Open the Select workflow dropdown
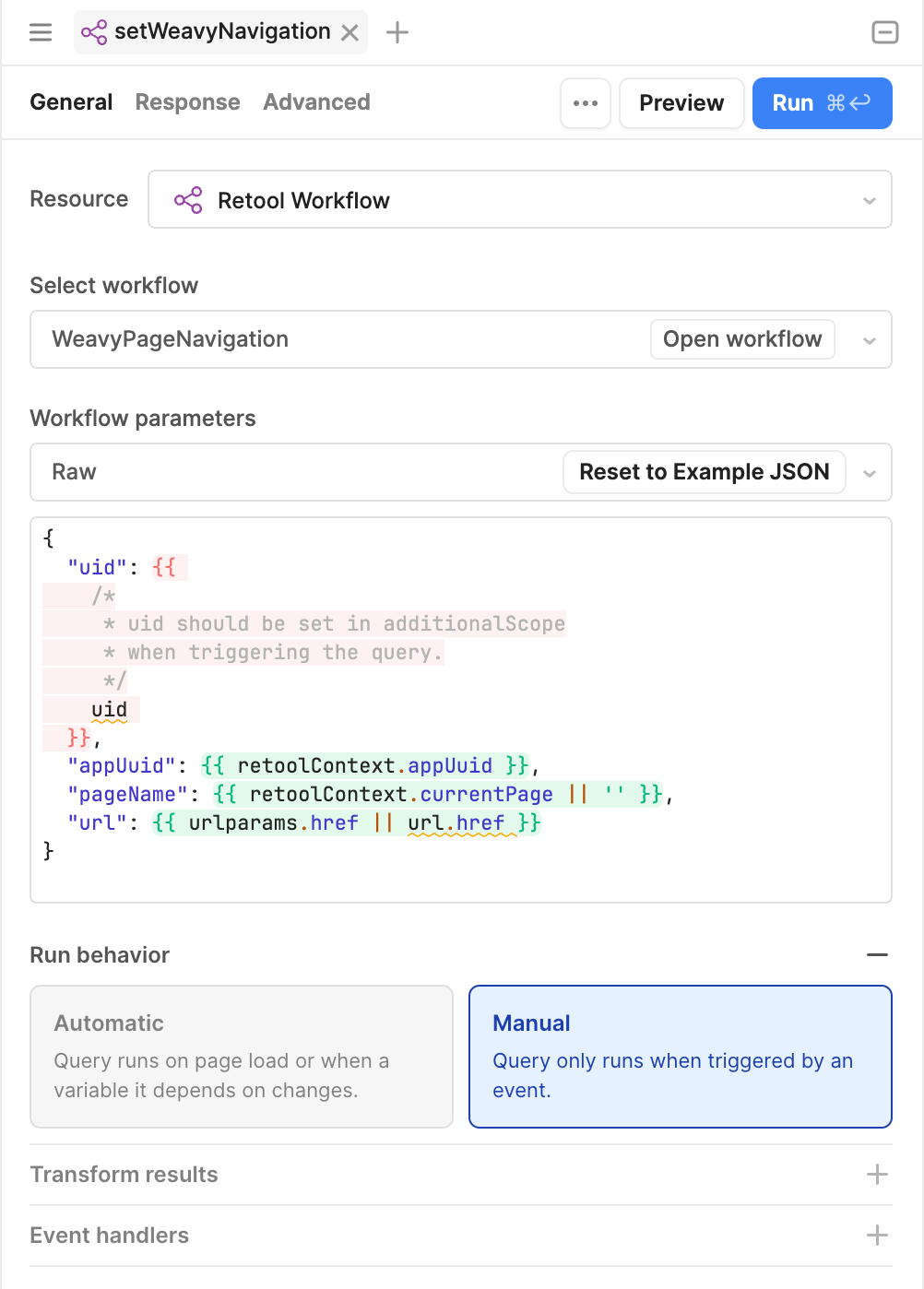924x1289 pixels. [x=868, y=339]
